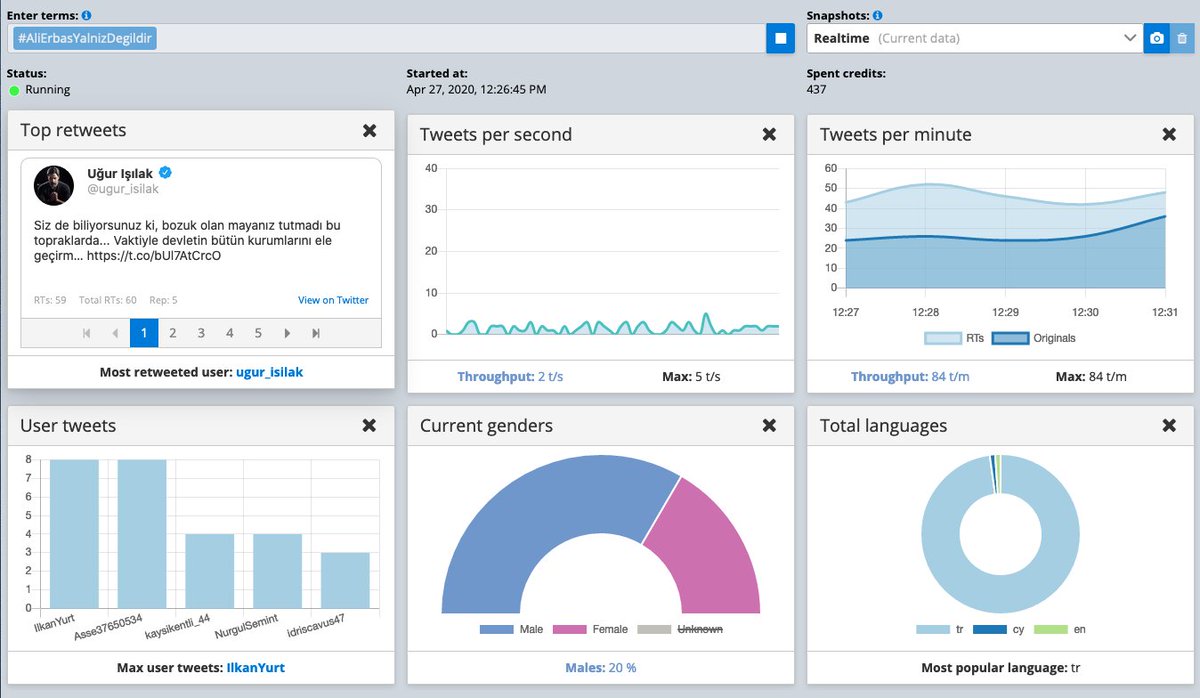
Task: Close the Tweets per minute panel
Action: (x=1169, y=134)
